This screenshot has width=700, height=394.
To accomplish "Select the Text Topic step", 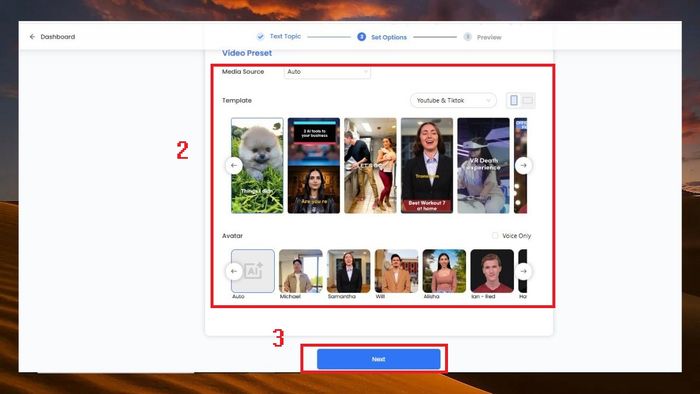I will 285,36.
